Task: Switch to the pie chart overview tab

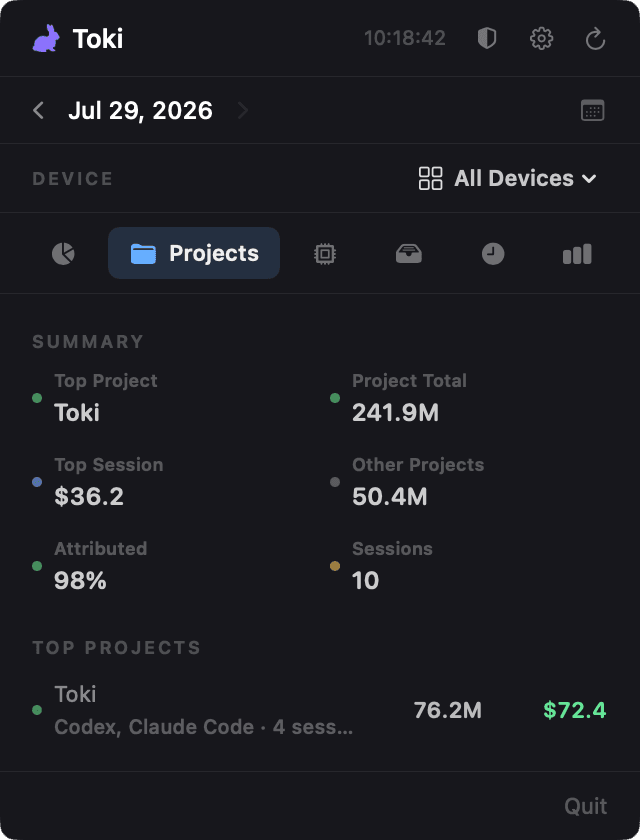Action: coord(63,253)
